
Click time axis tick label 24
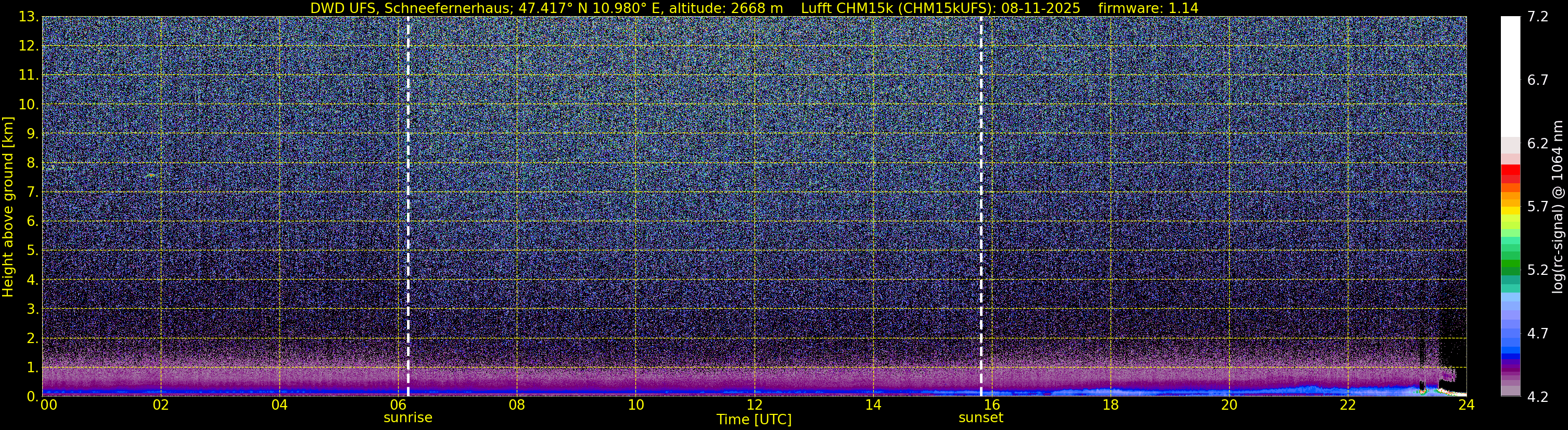(1467, 405)
